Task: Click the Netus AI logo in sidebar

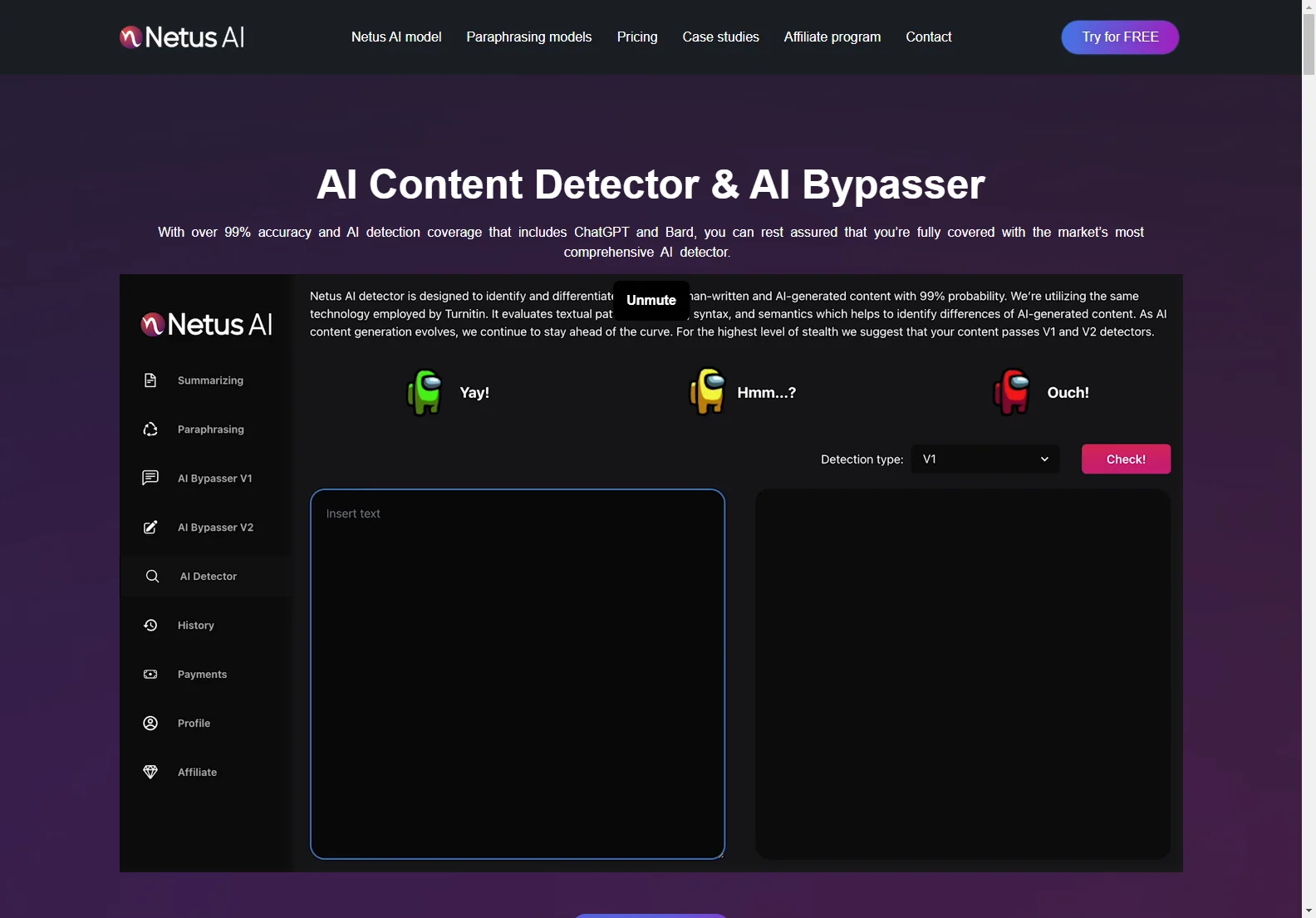Action: click(206, 324)
